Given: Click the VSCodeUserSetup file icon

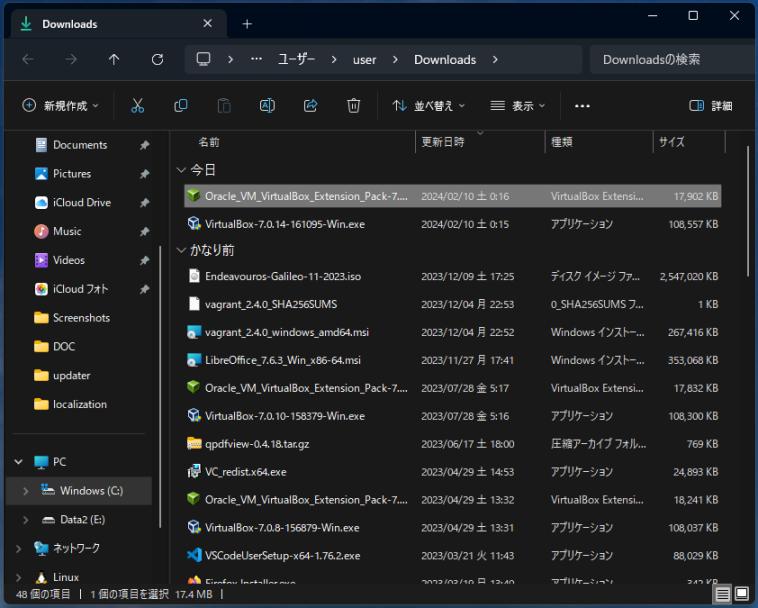Looking at the screenshot, I should point(194,555).
